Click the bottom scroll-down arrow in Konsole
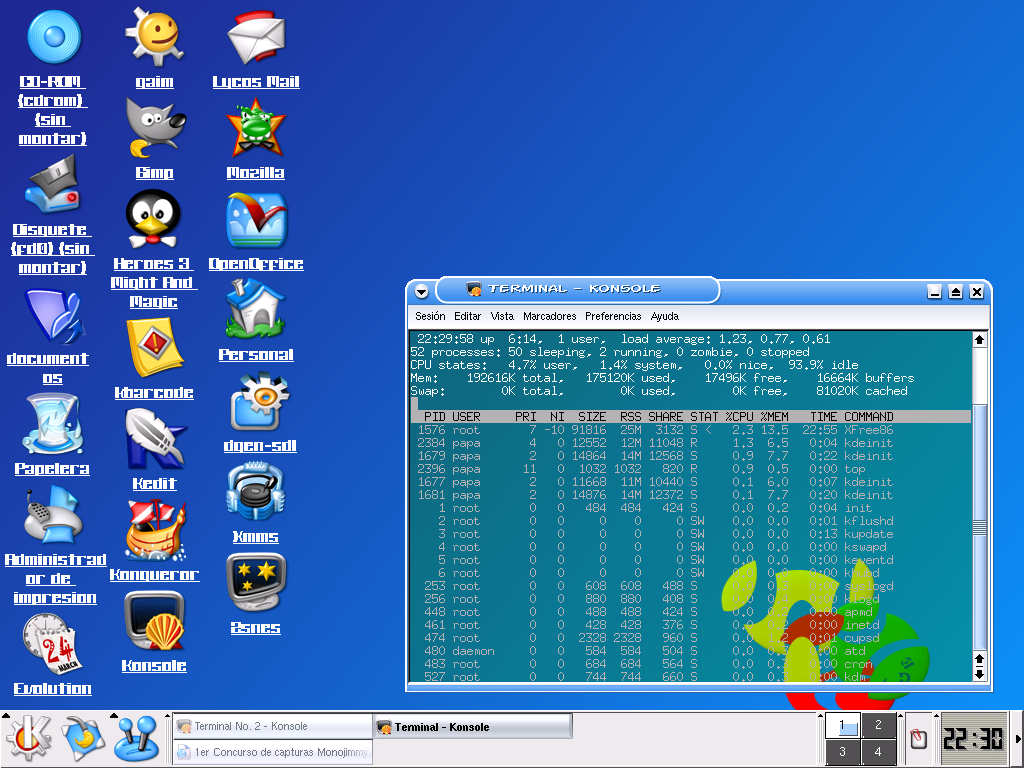Viewport: 1024px width, 768px height. (x=979, y=674)
